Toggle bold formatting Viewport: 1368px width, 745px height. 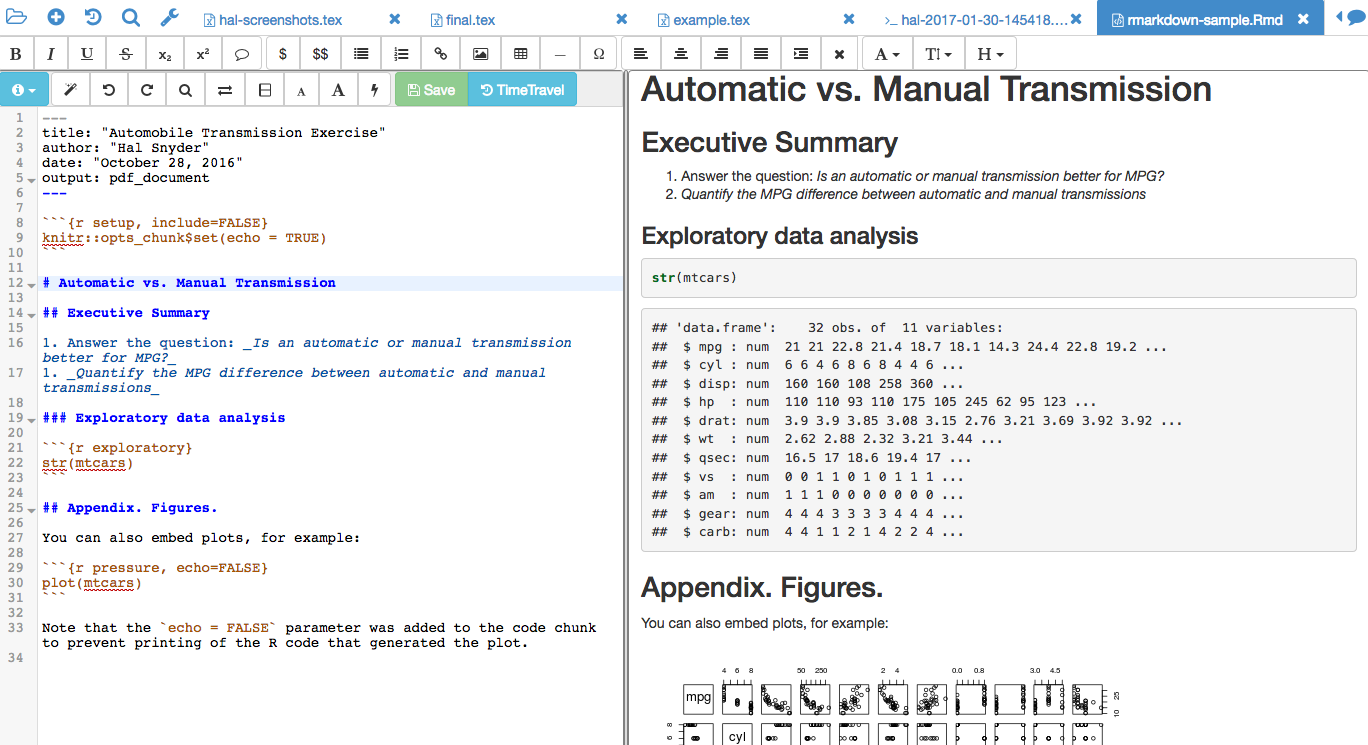point(16,54)
